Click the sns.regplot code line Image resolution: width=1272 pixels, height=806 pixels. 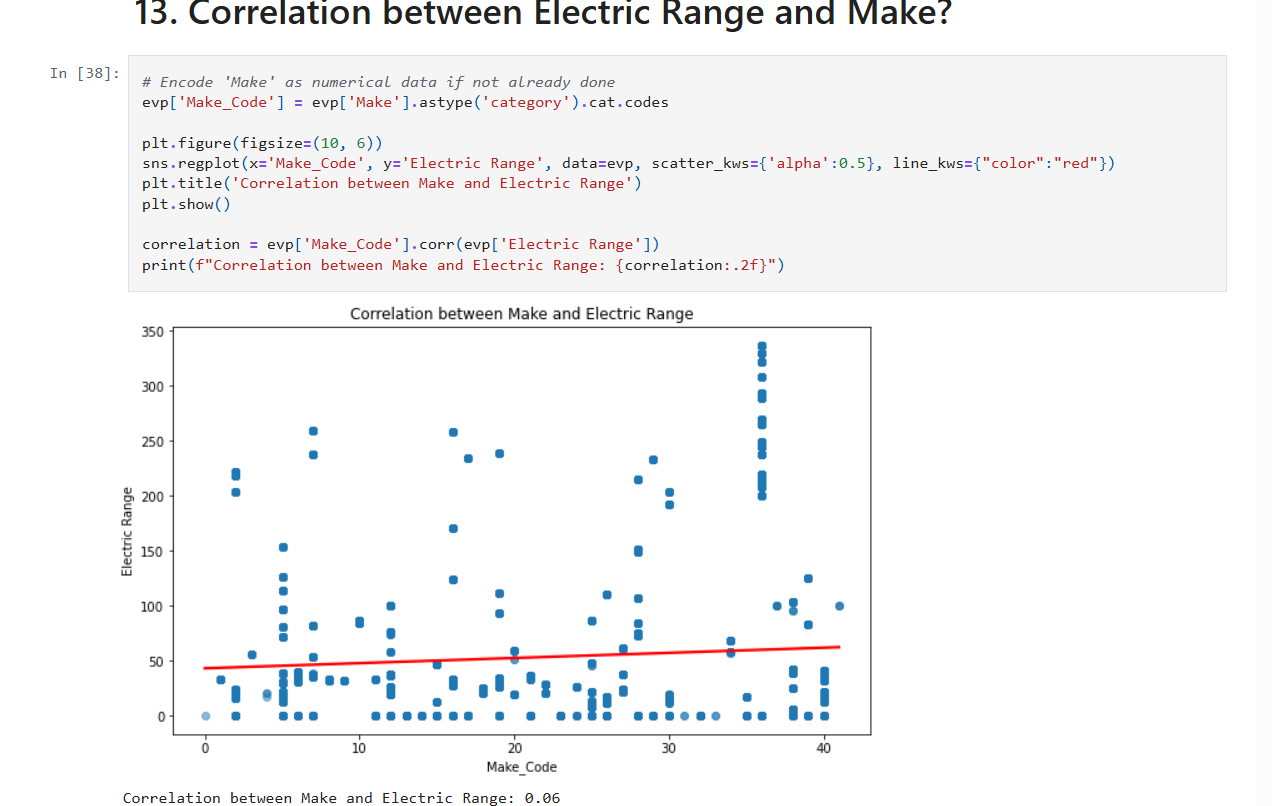(628, 163)
